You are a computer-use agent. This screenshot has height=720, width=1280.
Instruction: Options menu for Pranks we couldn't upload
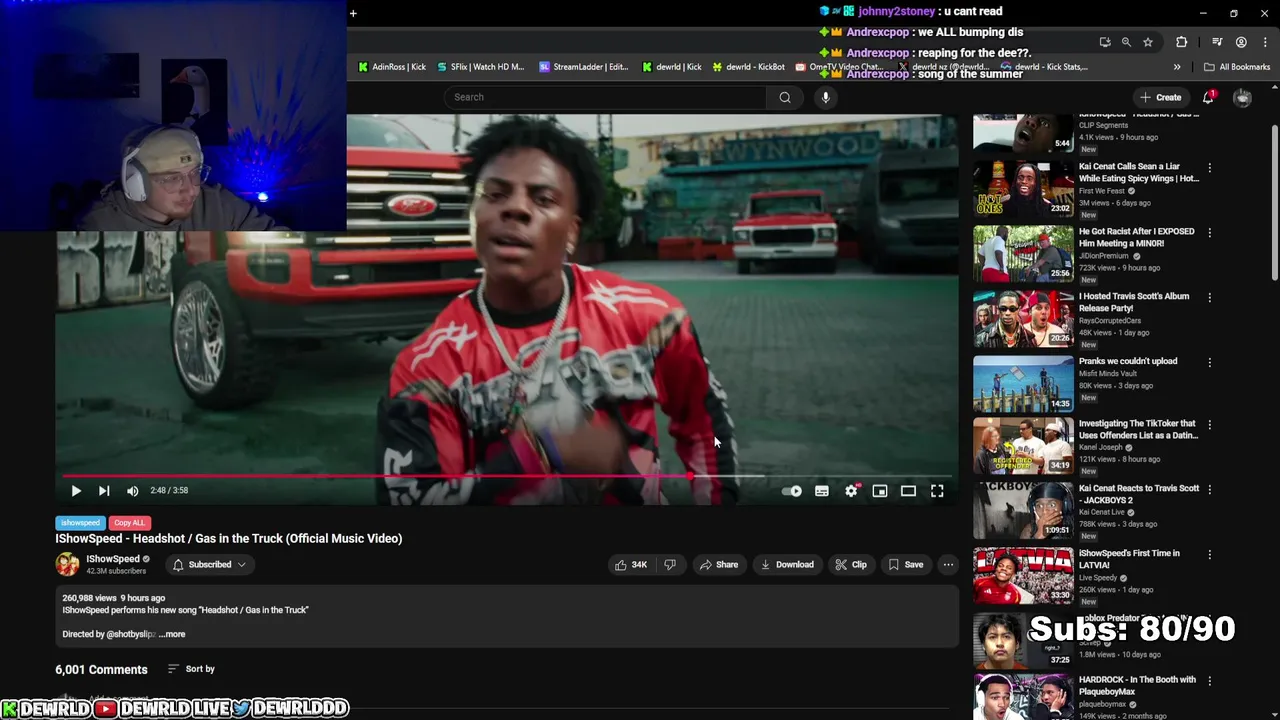pyautogui.click(x=1210, y=363)
